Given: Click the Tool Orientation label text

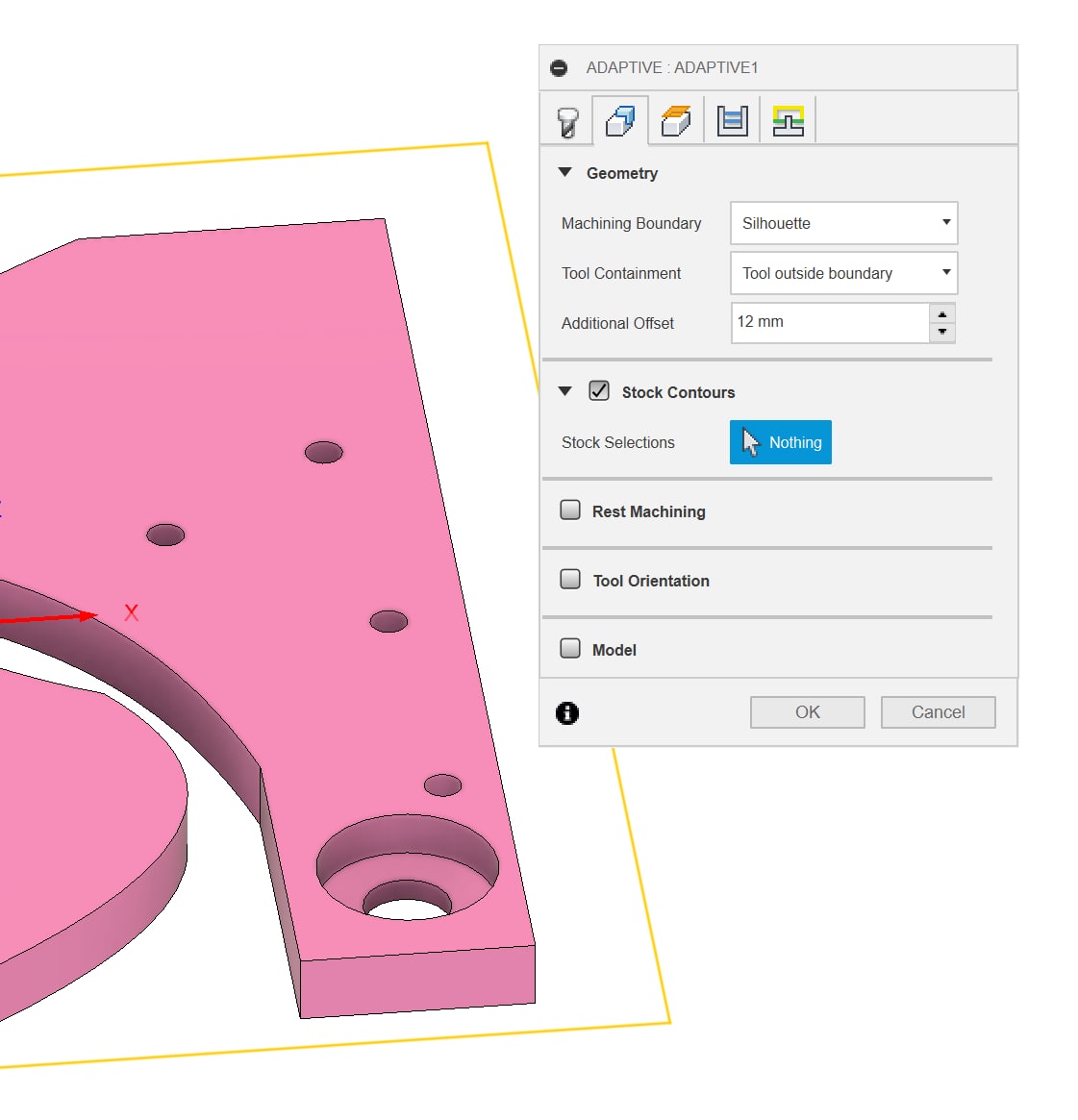Looking at the screenshot, I should click(651, 582).
